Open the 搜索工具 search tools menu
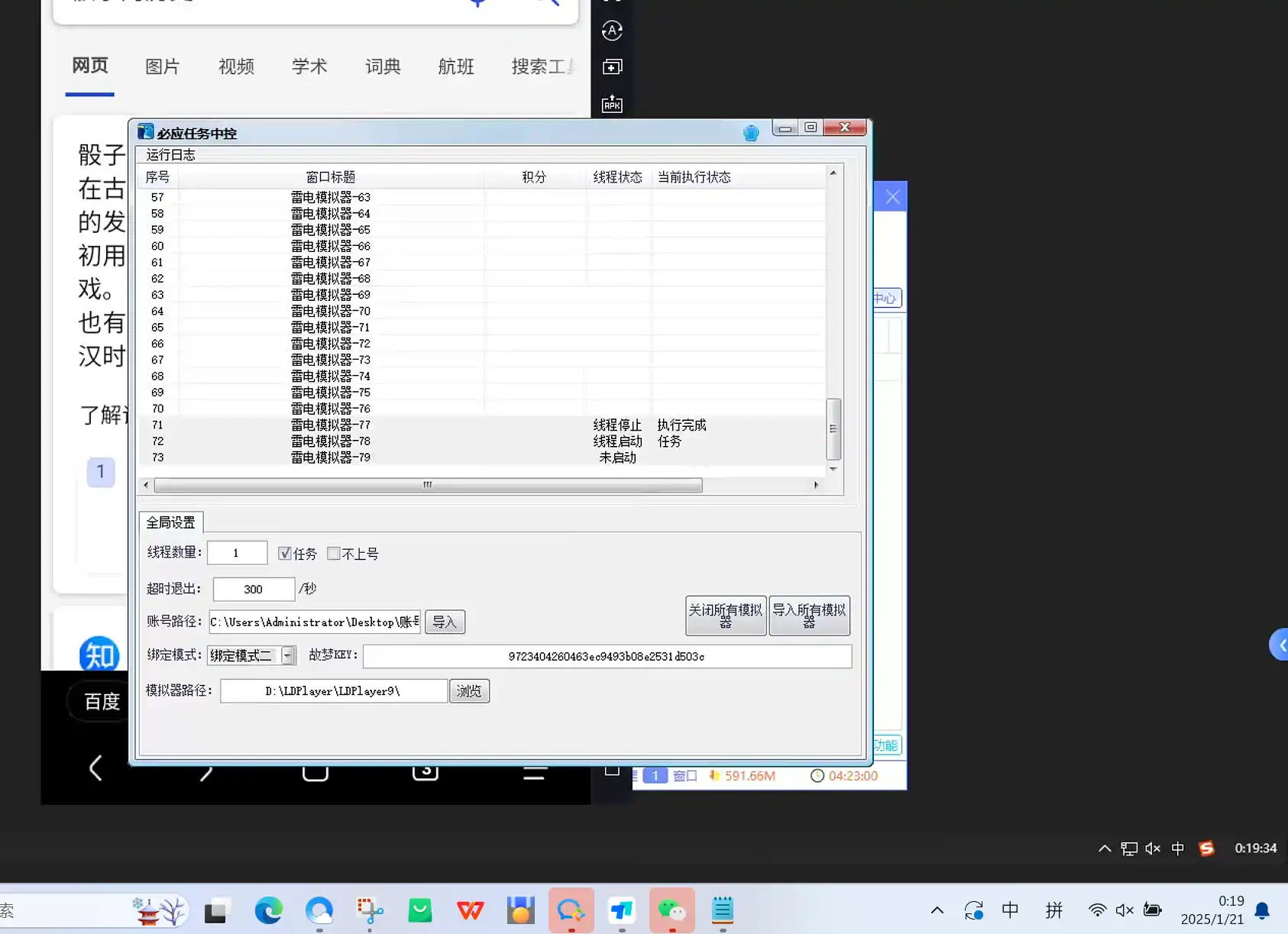 point(542,66)
